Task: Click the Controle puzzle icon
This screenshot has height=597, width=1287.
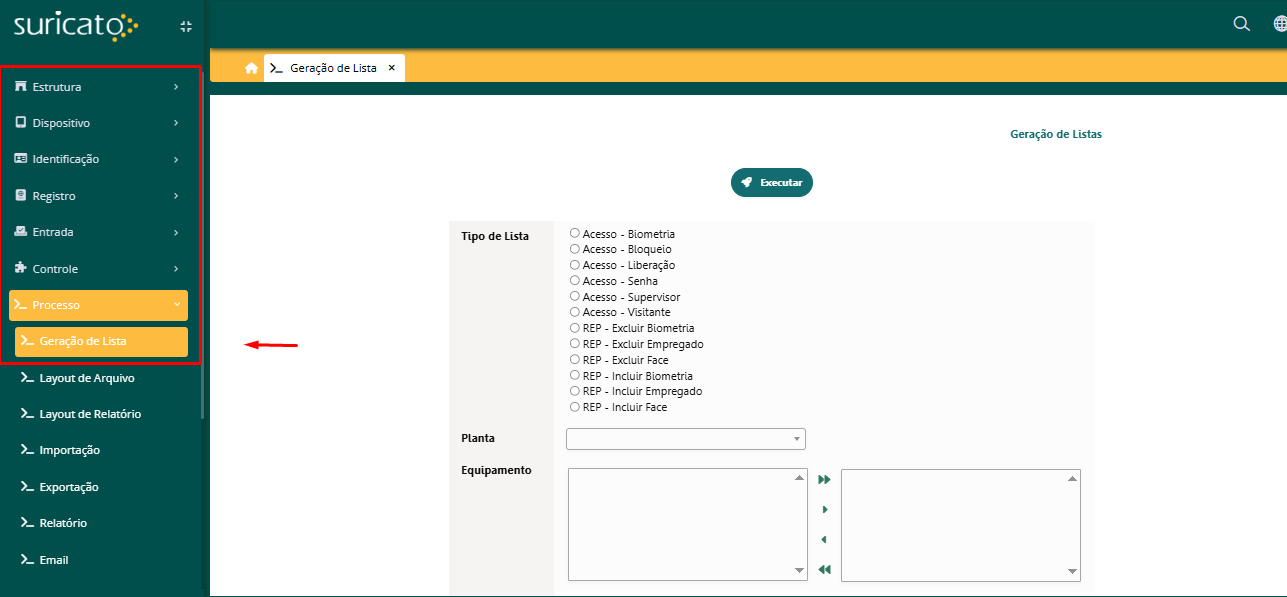Action: click(x=21, y=268)
